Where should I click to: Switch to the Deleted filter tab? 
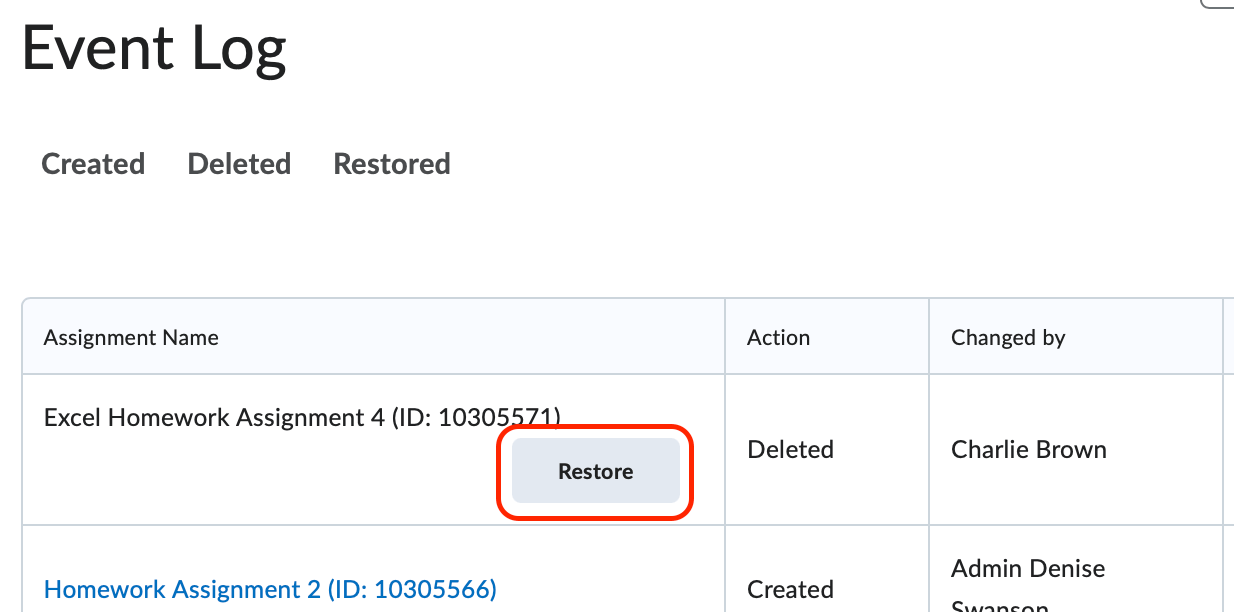pos(239,163)
